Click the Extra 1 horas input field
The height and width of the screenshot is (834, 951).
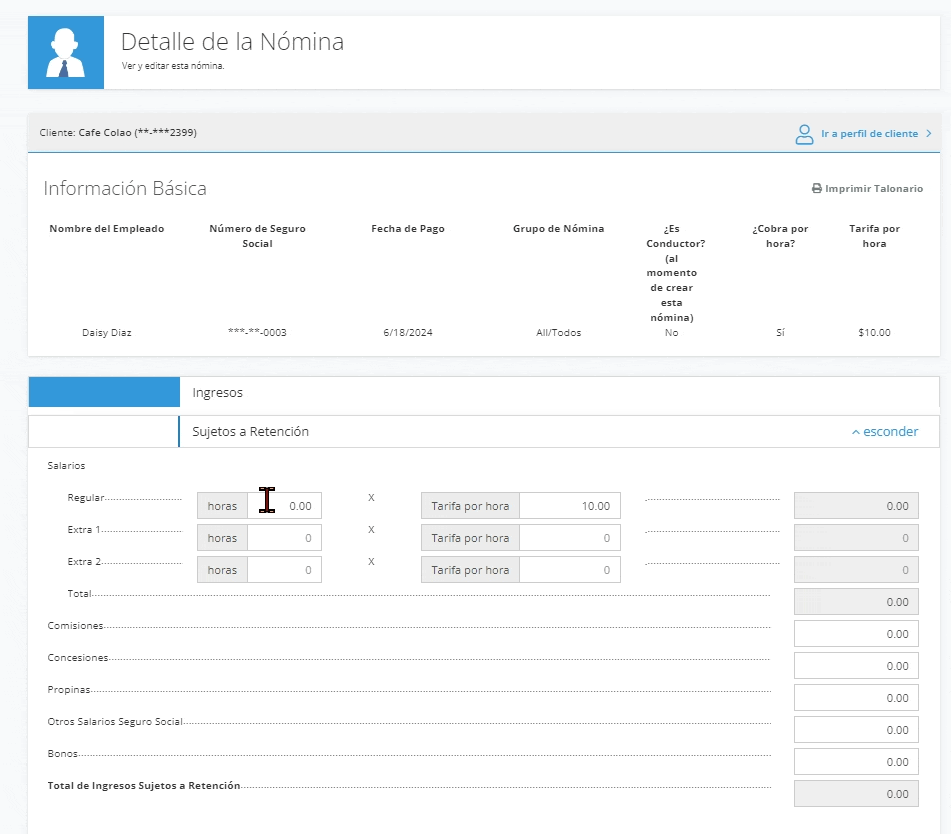[284, 538]
